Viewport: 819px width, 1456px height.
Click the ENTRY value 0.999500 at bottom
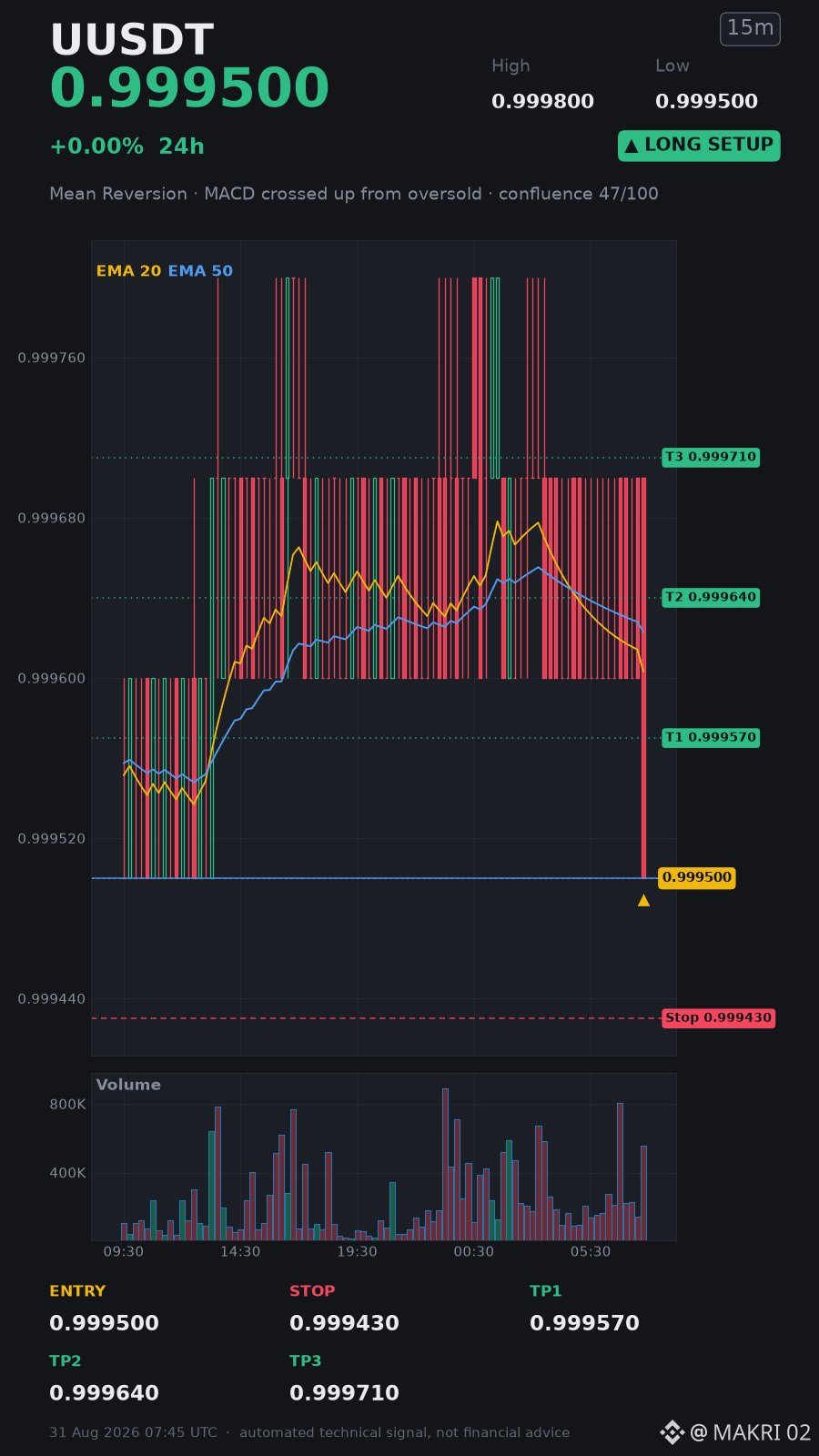pos(104,1323)
